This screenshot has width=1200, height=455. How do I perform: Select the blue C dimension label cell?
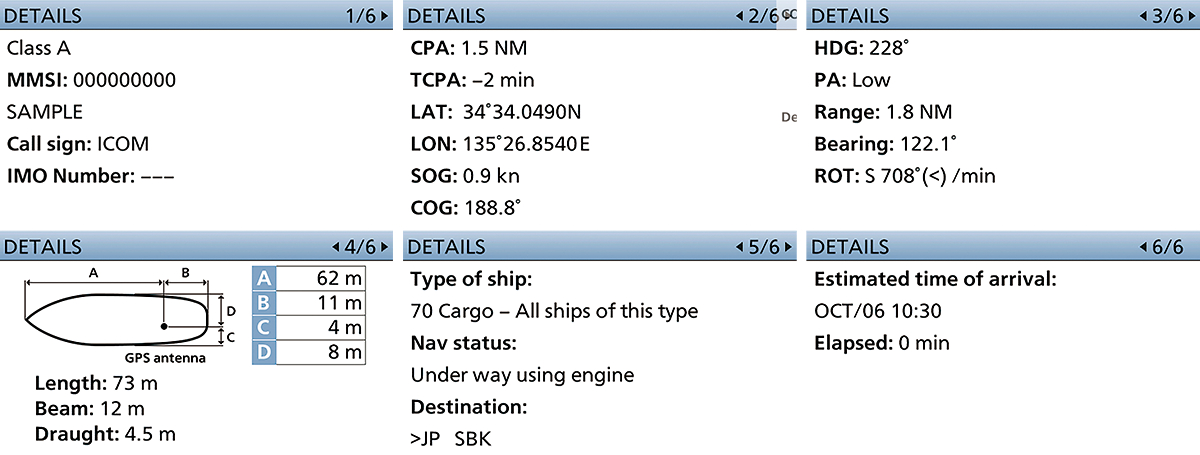click(x=264, y=327)
